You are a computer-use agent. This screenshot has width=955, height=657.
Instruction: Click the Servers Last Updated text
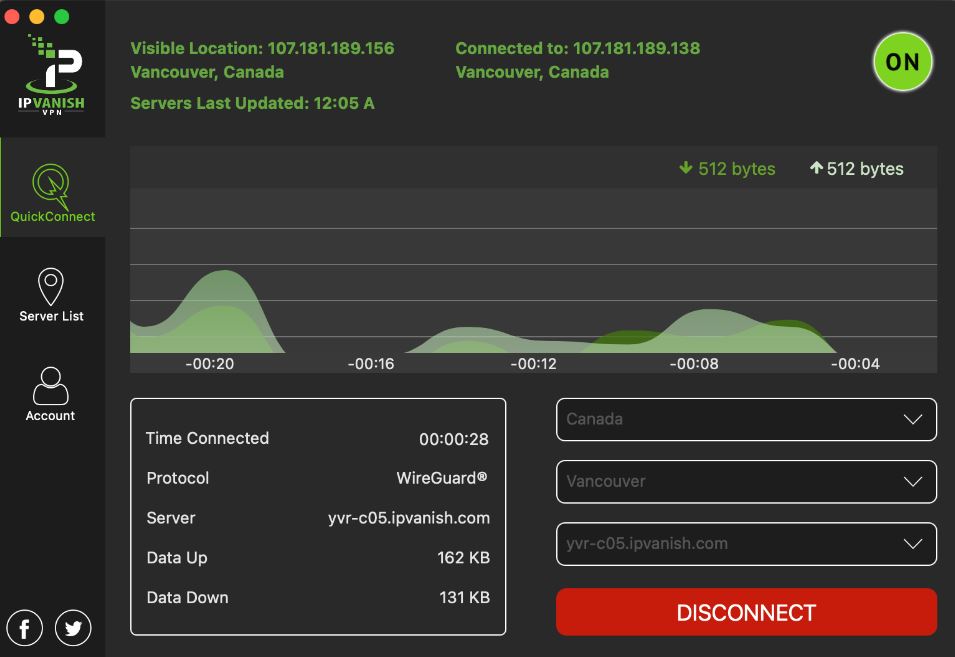click(252, 103)
